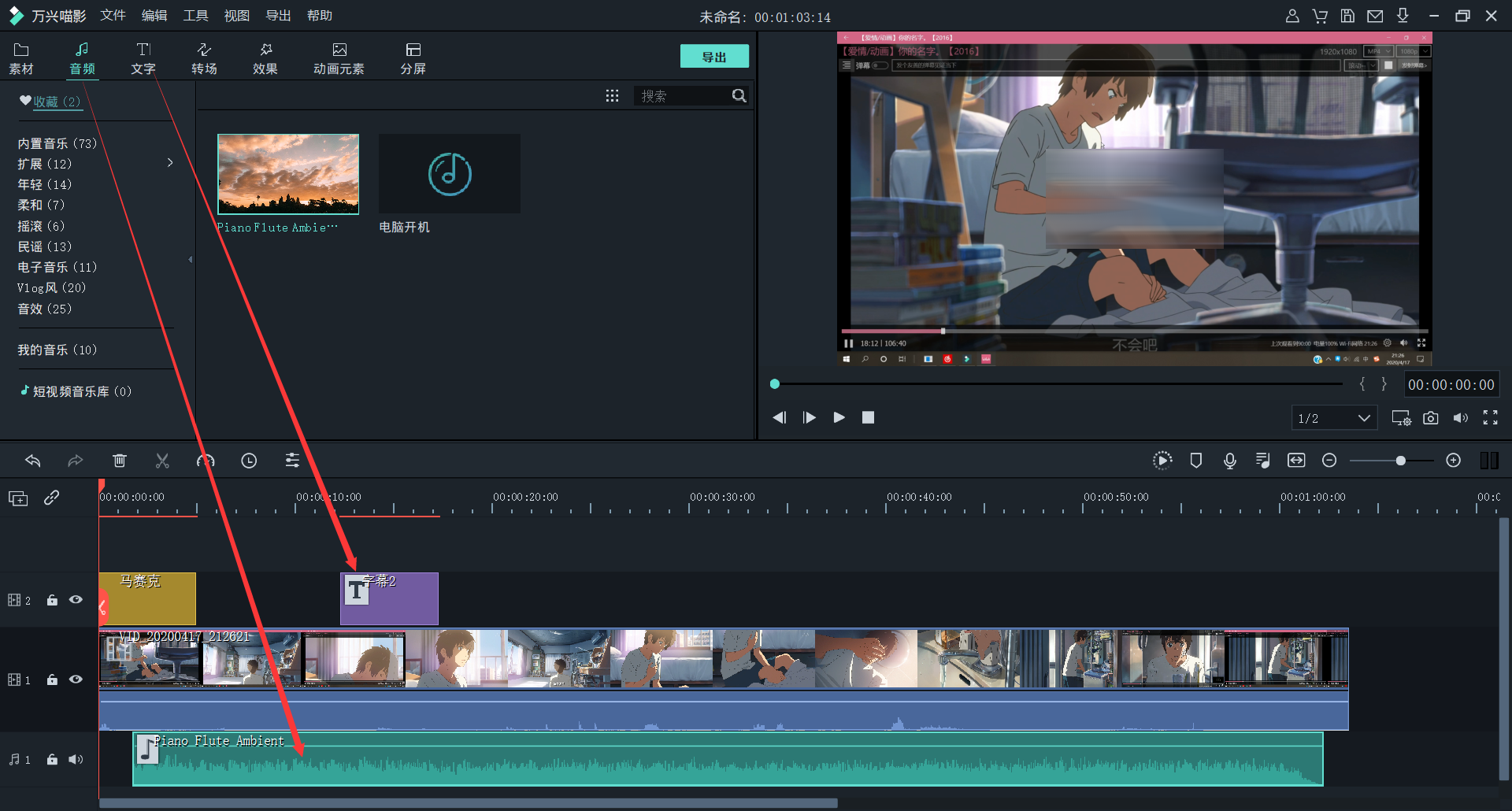
Task: Click the 导出 export button
Action: [x=713, y=57]
